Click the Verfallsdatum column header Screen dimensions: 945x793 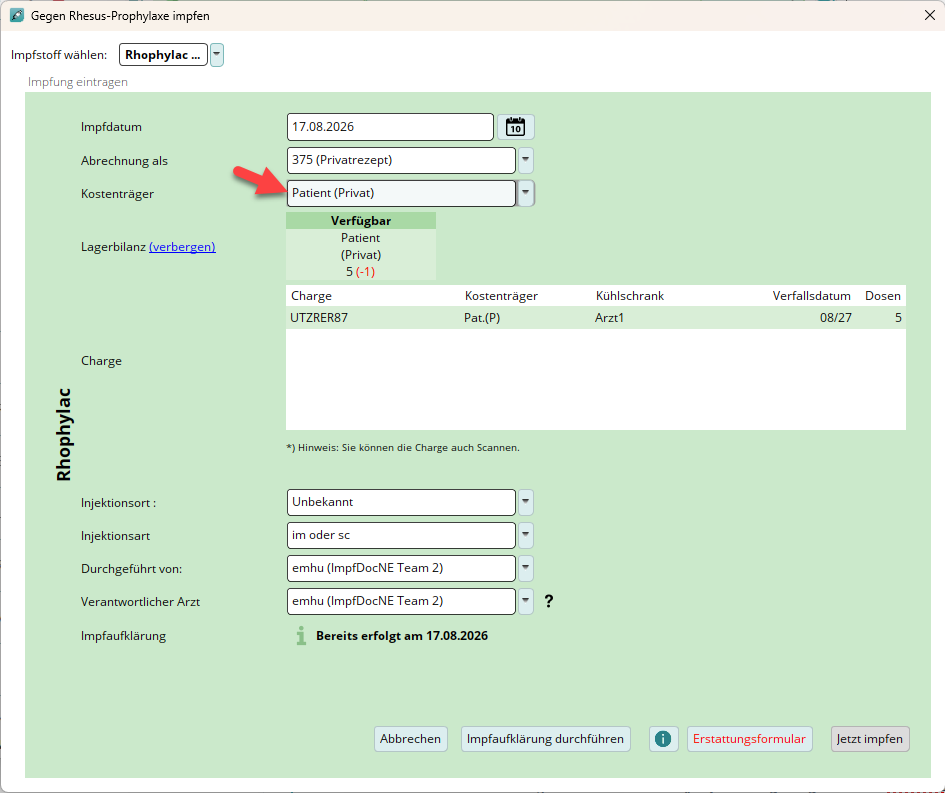pyautogui.click(x=811, y=296)
